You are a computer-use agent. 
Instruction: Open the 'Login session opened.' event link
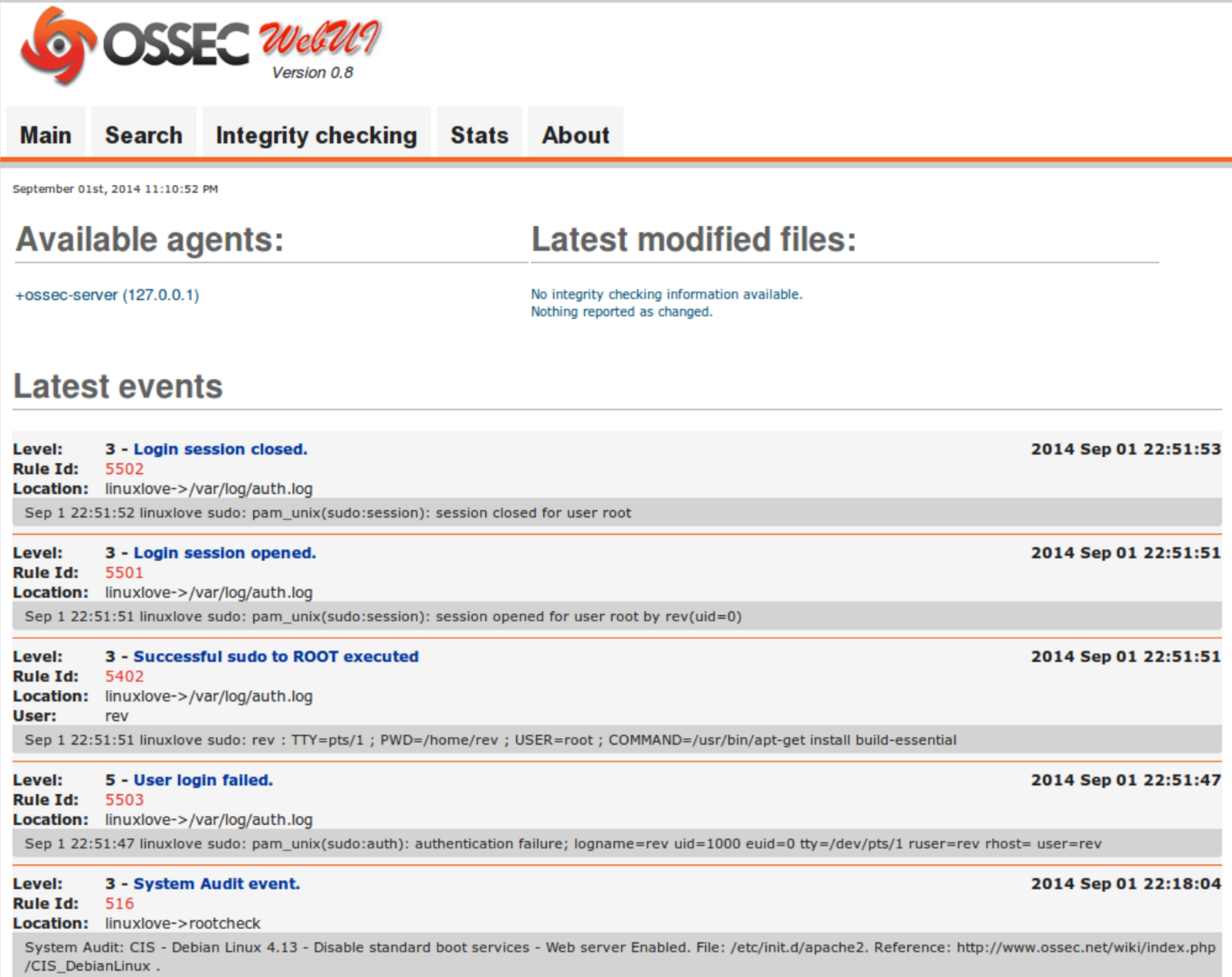click(224, 553)
